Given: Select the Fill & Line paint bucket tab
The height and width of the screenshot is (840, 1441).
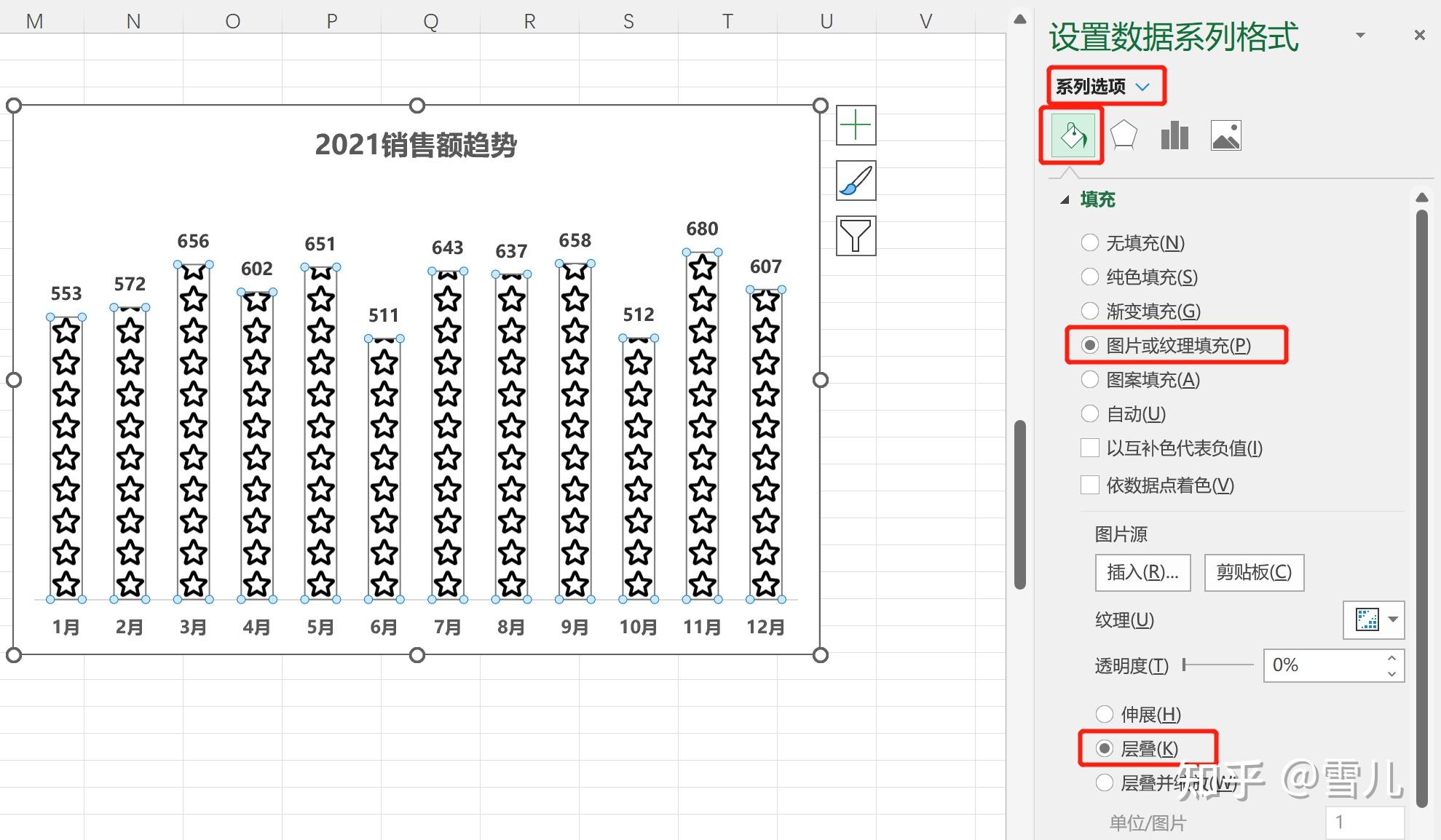Looking at the screenshot, I should tap(1073, 135).
